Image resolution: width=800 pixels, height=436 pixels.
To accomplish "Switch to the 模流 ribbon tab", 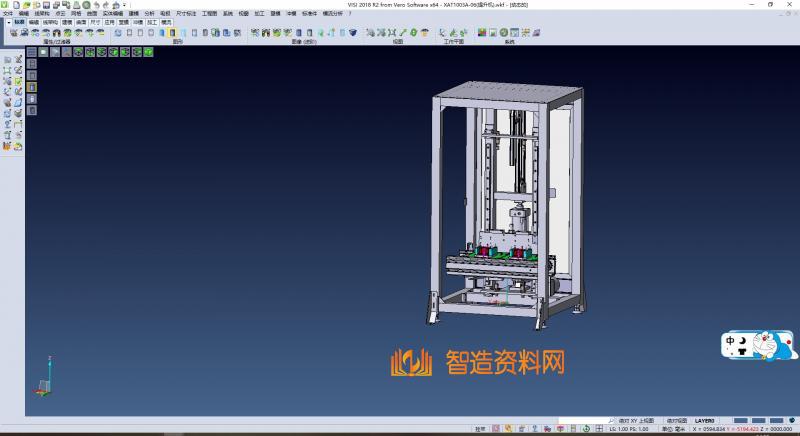I will 166,22.
